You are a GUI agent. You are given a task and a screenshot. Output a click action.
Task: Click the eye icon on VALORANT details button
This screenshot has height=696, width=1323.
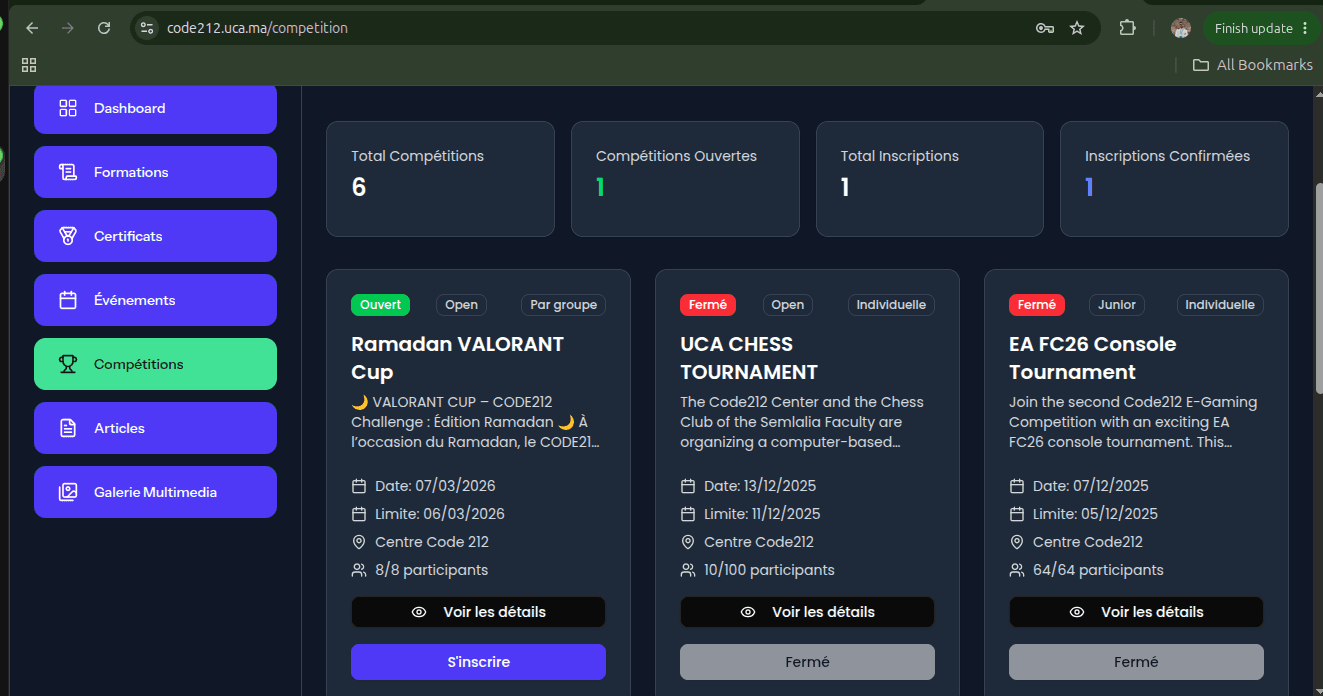point(419,612)
